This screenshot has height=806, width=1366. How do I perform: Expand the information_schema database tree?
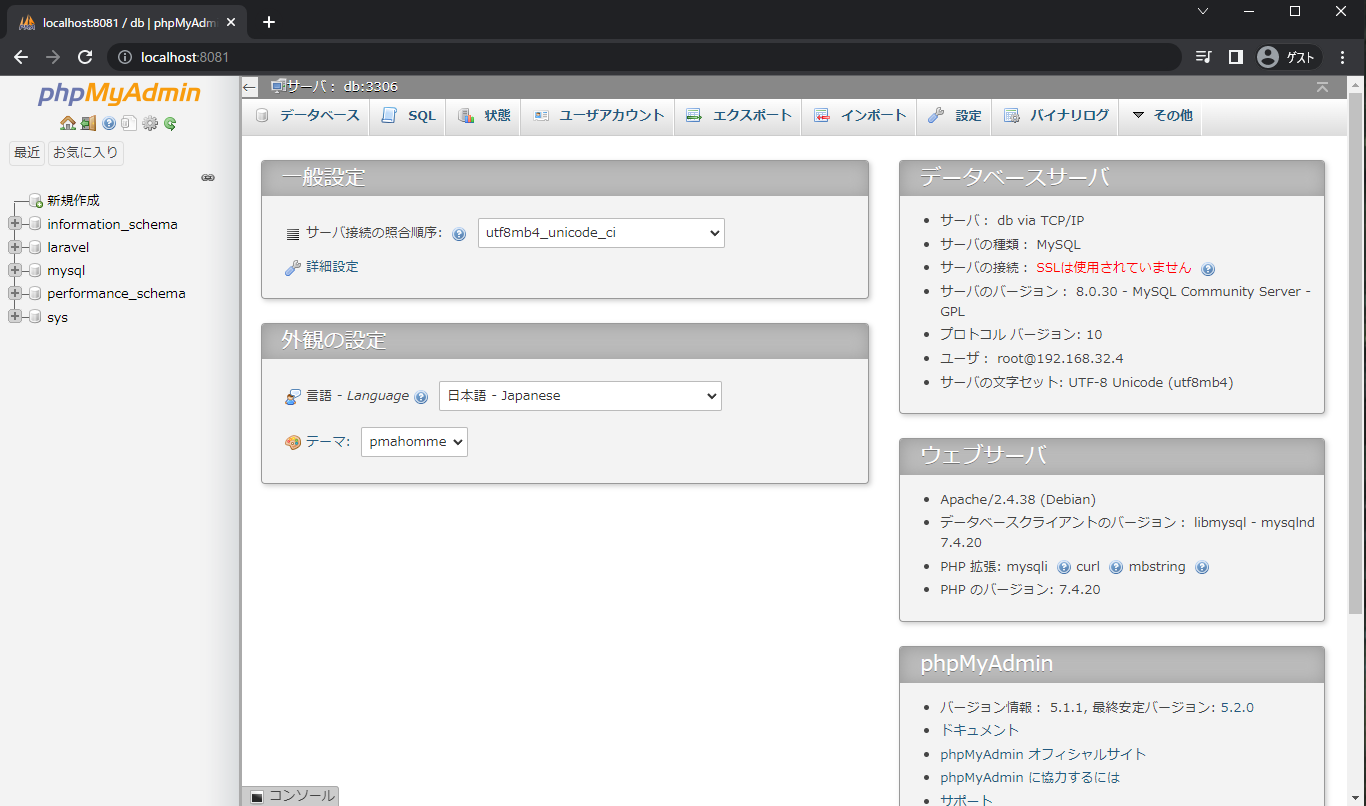15,224
